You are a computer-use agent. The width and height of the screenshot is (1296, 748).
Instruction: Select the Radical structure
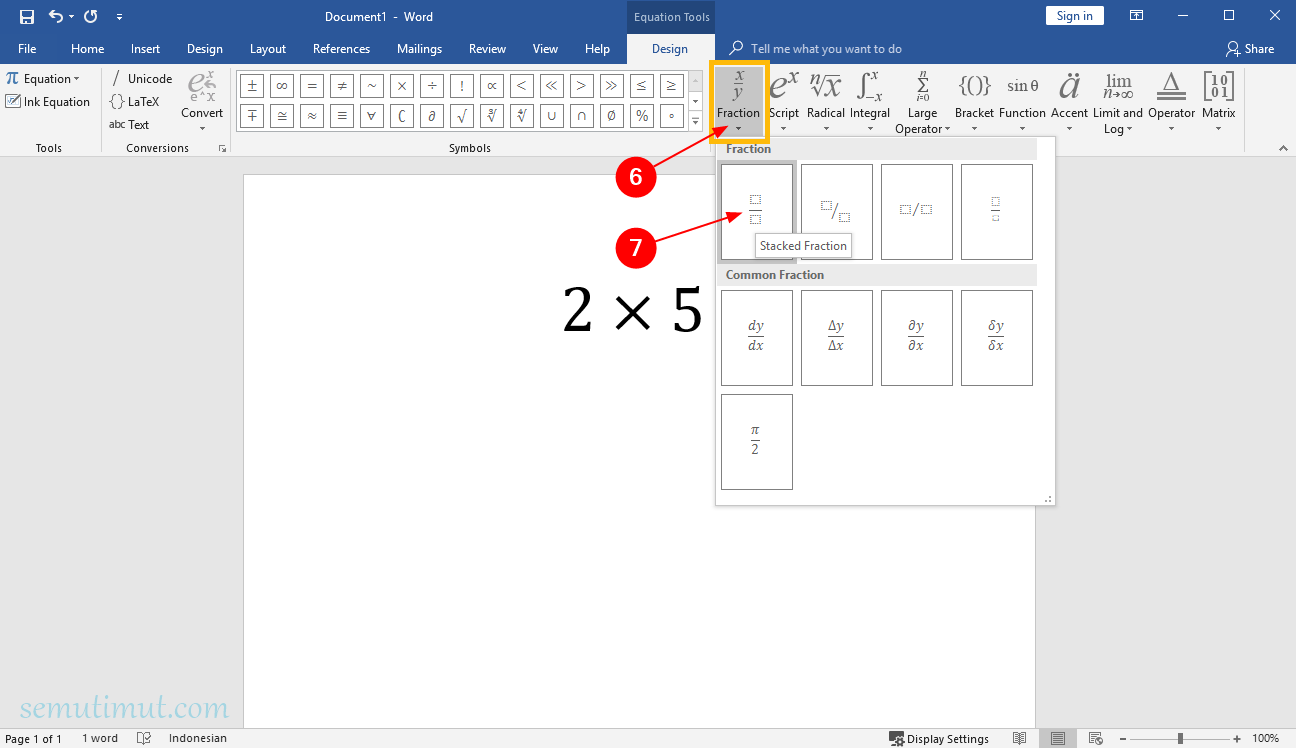tap(825, 95)
